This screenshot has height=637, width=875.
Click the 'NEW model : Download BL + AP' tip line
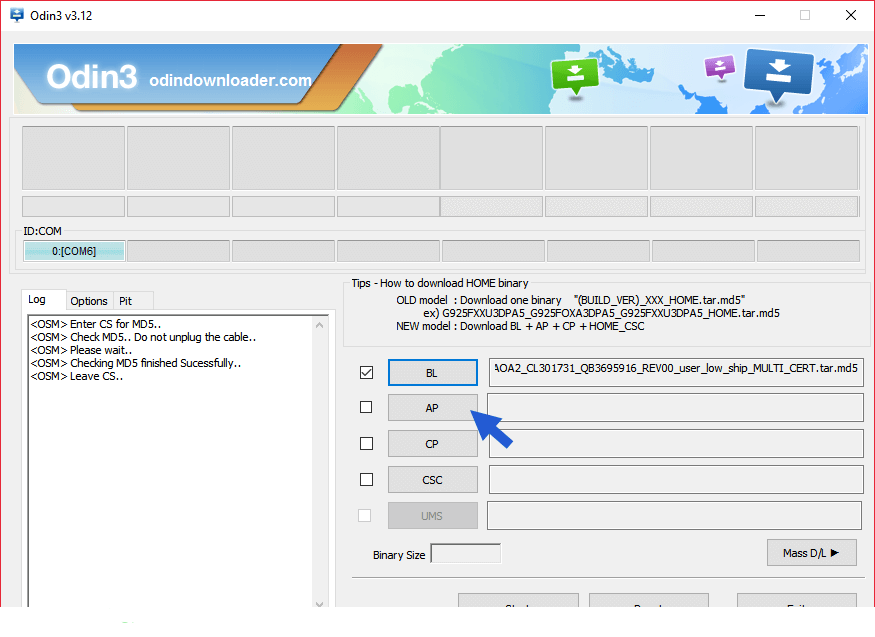[520, 326]
